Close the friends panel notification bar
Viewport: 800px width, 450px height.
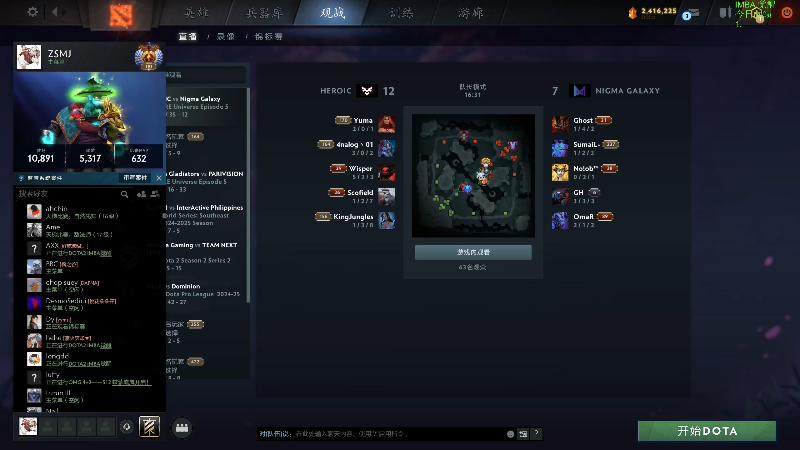point(159,178)
